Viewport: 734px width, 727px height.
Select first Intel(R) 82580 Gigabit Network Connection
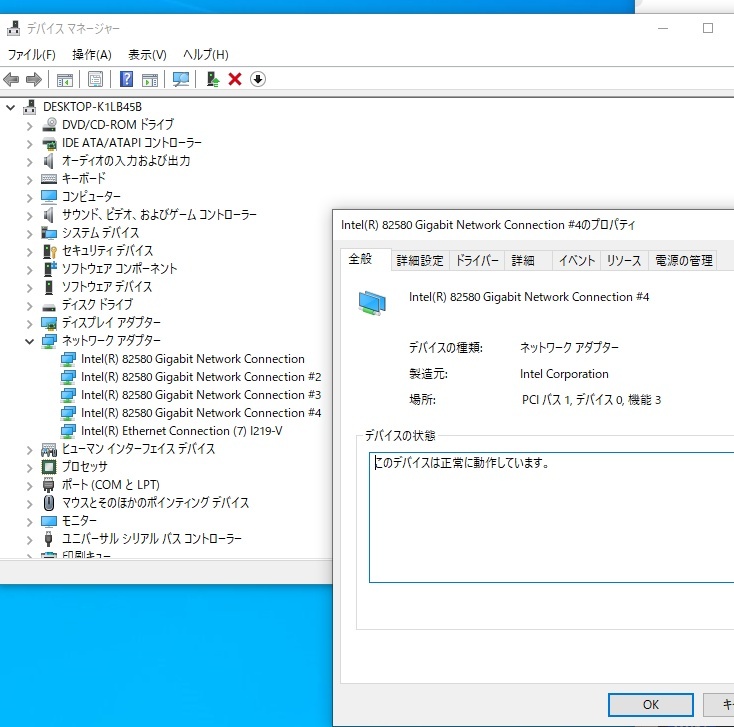192,359
